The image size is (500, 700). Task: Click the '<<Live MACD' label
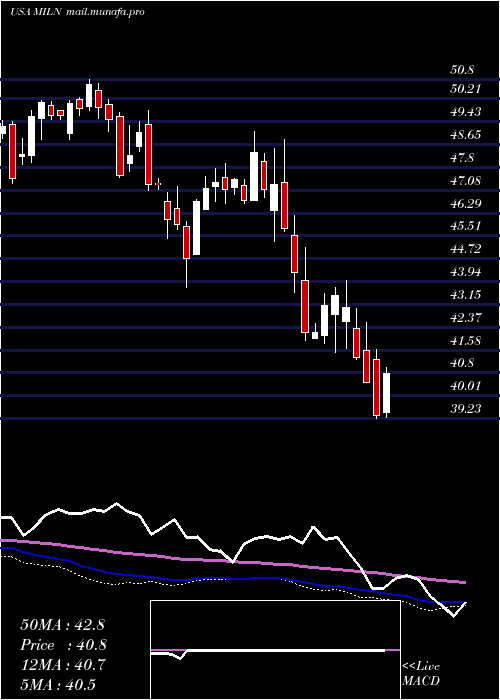(x=421, y=674)
